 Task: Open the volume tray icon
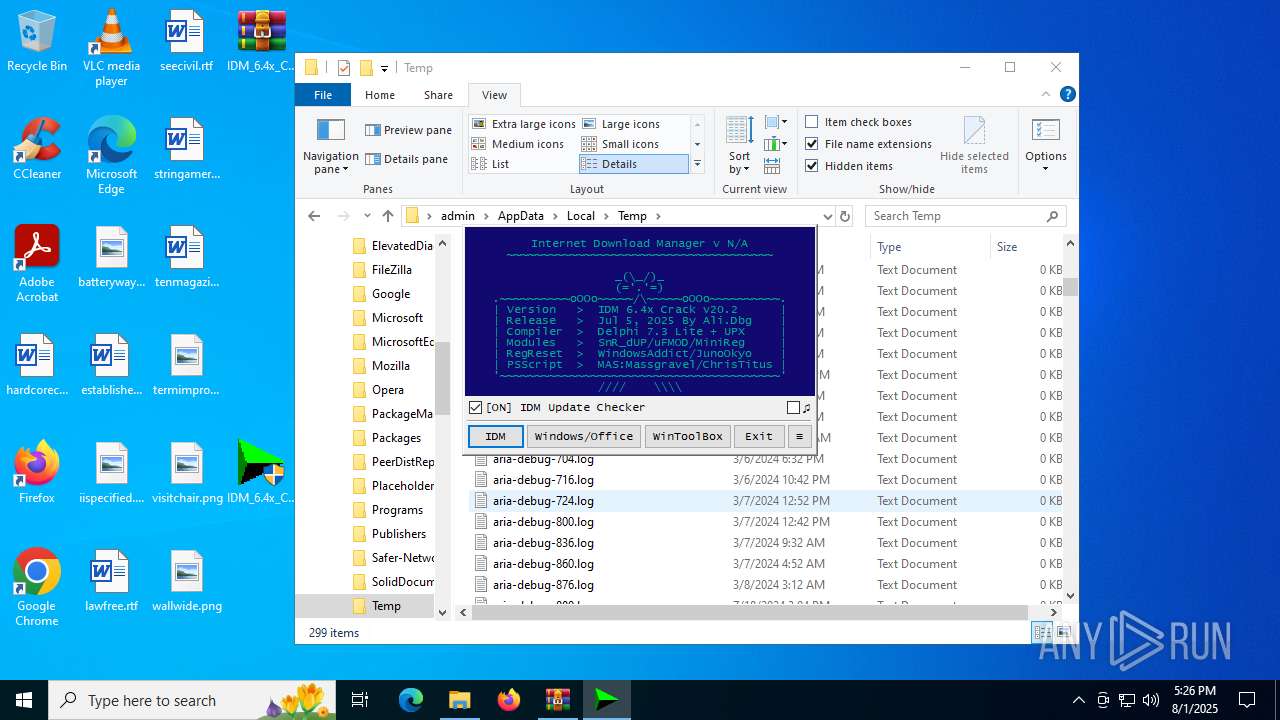pyautogui.click(x=1151, y=700)
